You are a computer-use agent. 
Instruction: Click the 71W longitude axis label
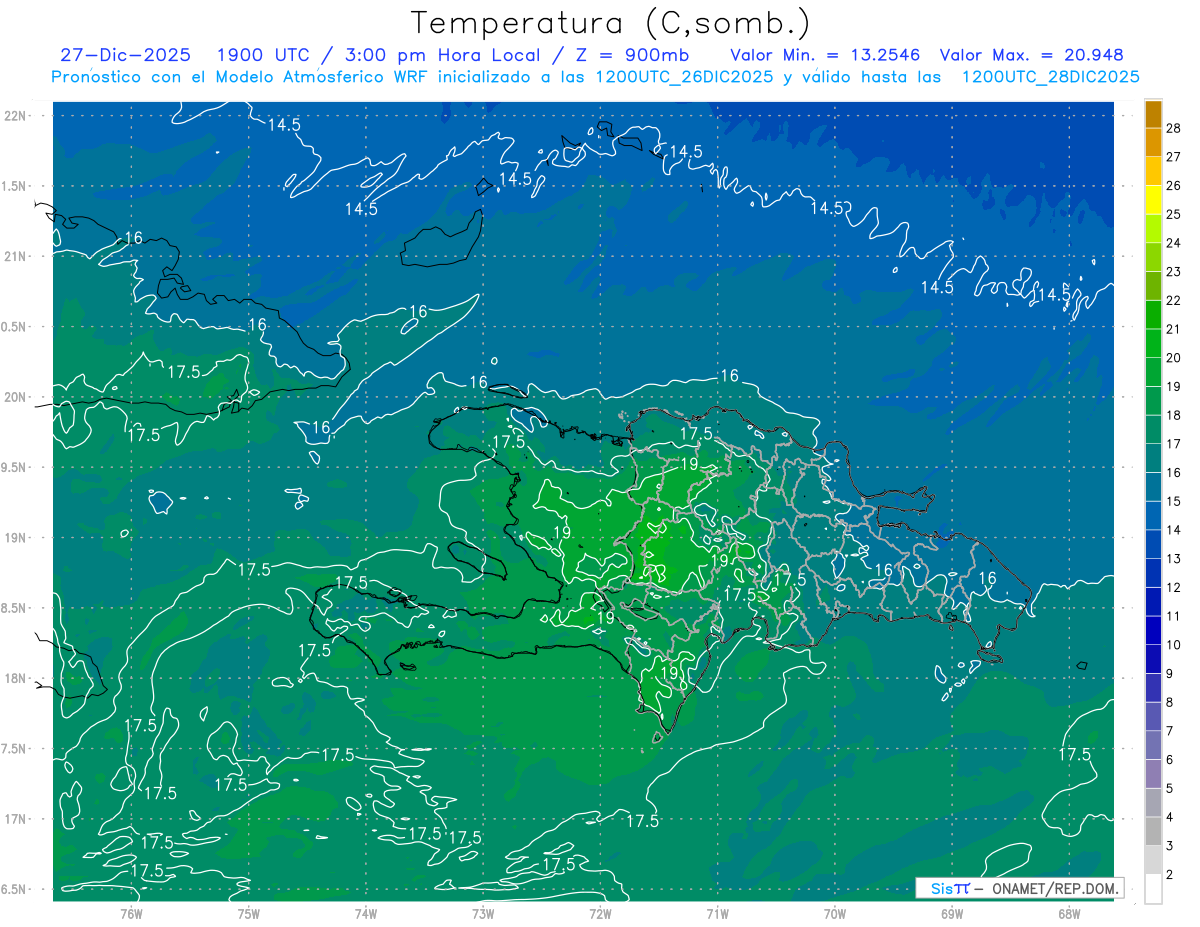717,914
